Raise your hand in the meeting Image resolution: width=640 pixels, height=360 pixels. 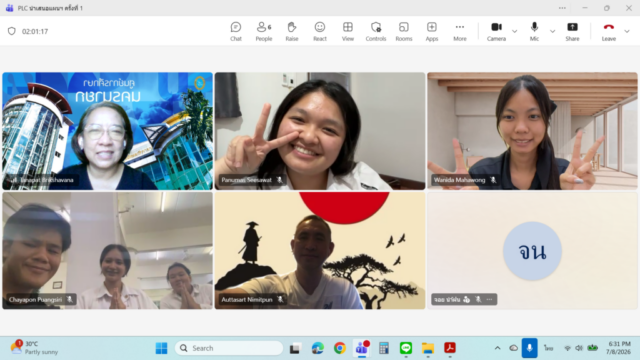point(291,31)
